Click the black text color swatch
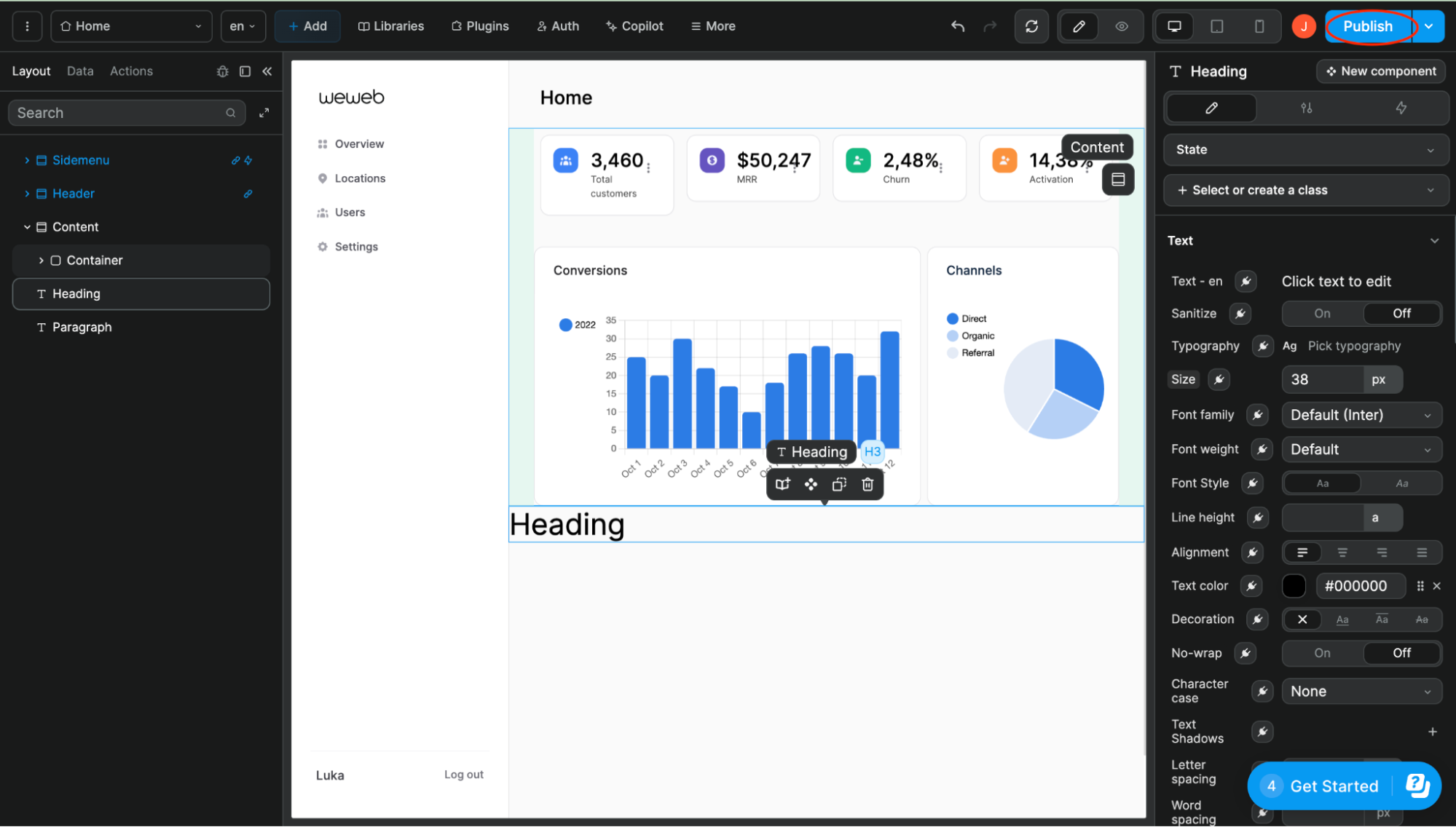 coord(1294,586)
